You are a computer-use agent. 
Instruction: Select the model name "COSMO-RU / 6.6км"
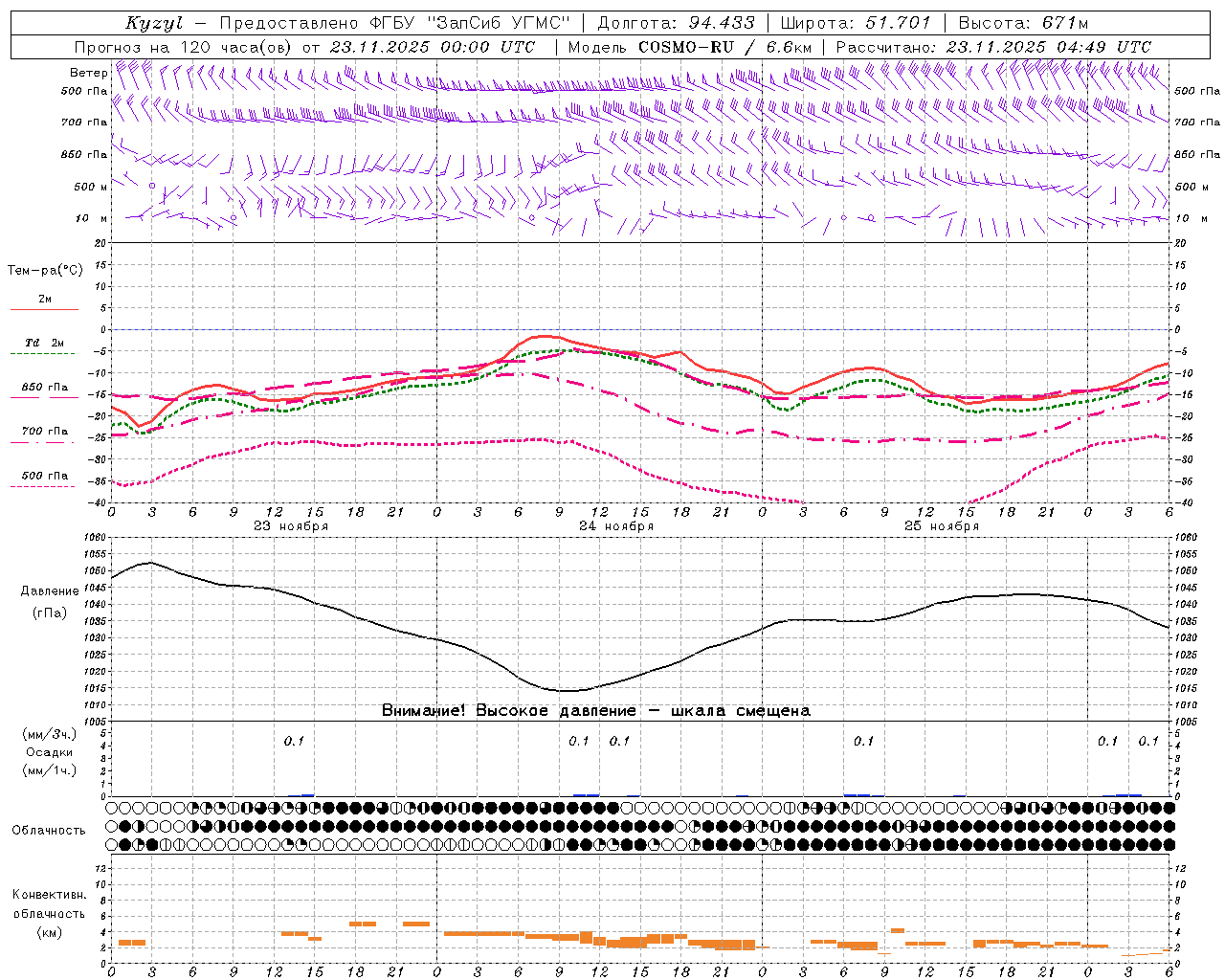[725, 47]
